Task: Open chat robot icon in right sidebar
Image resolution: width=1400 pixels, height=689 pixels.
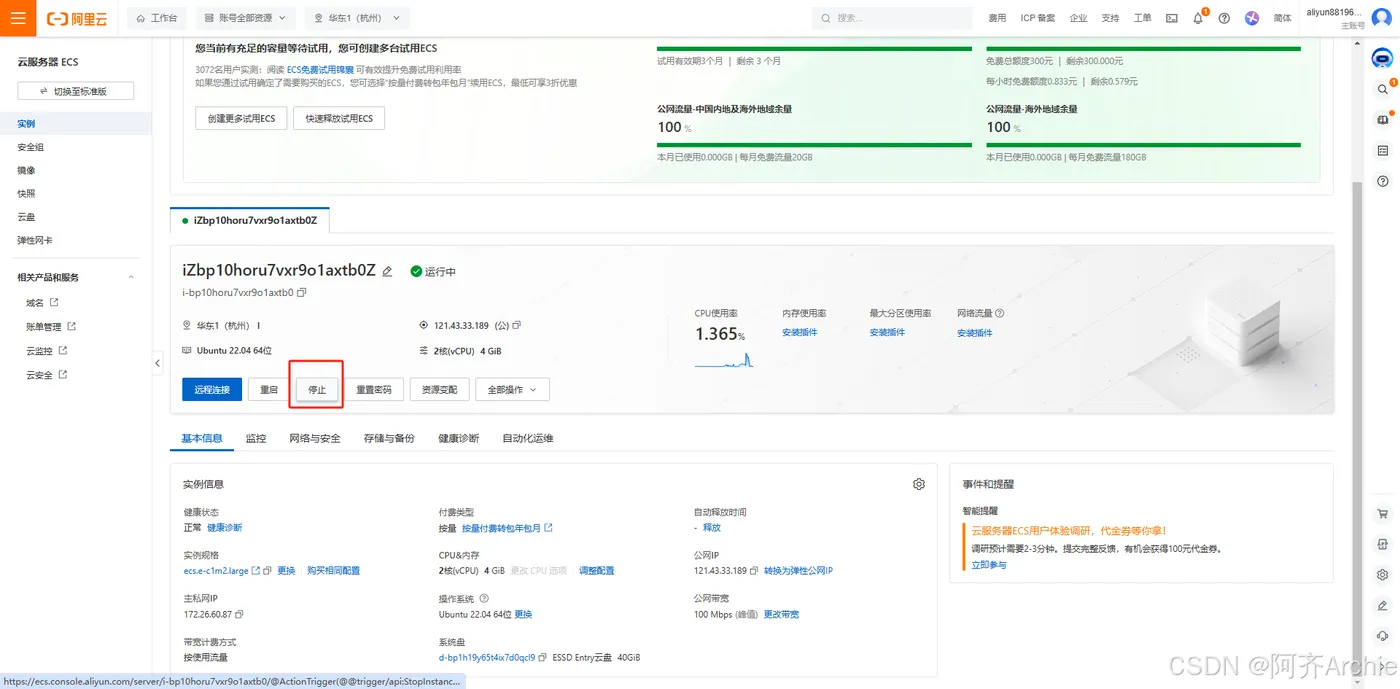Action: tap(1383, 59)
